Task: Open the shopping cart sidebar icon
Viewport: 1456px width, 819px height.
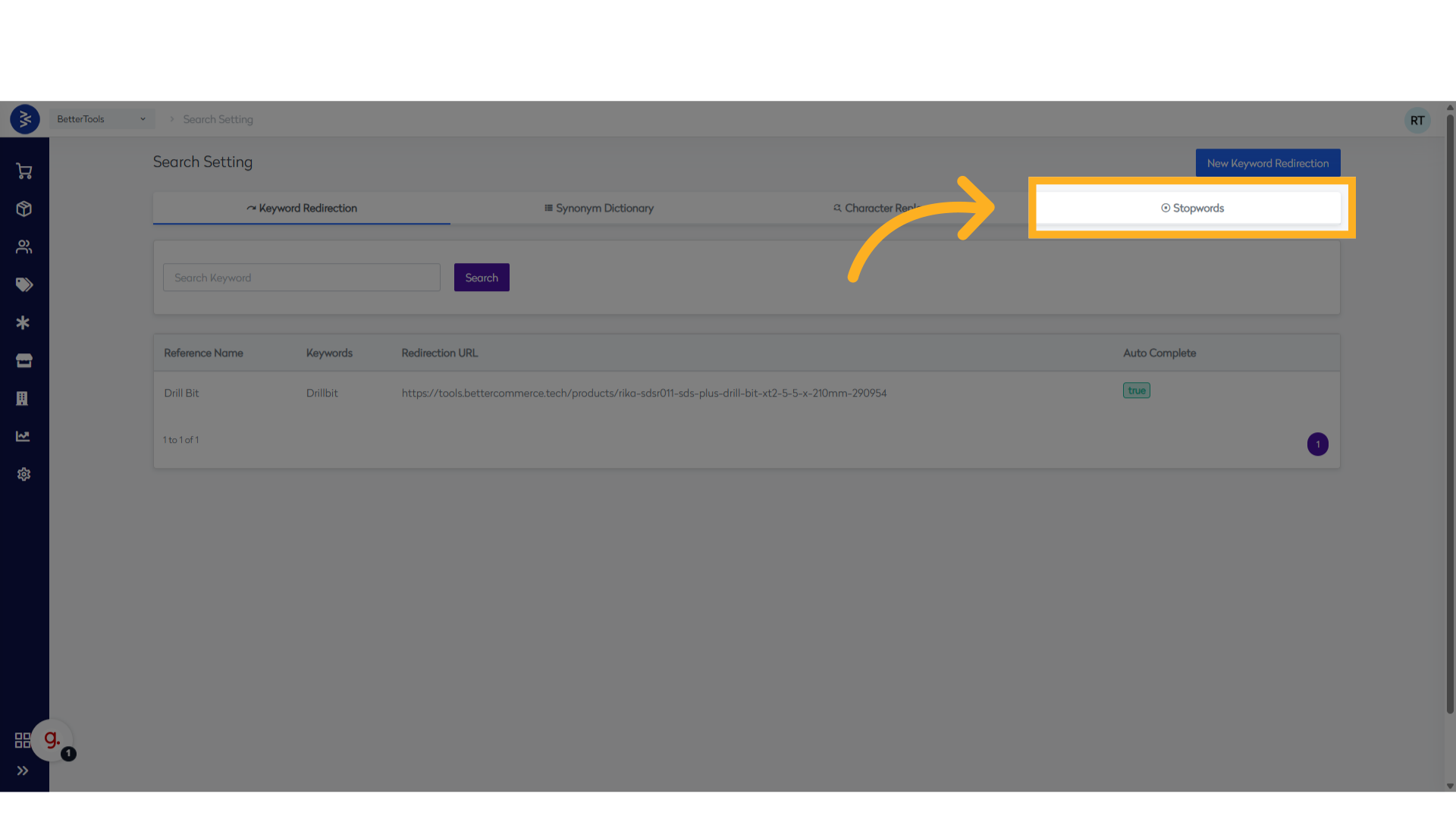Action: click(x=24, y=171)
